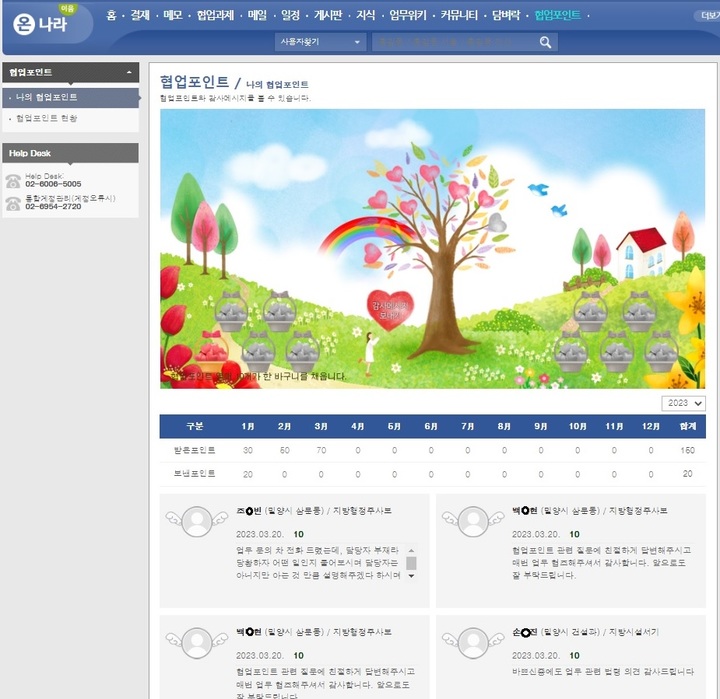Collapse the 협업포인트 sidebar section
The image size is (720, 699).
point(128,73)
